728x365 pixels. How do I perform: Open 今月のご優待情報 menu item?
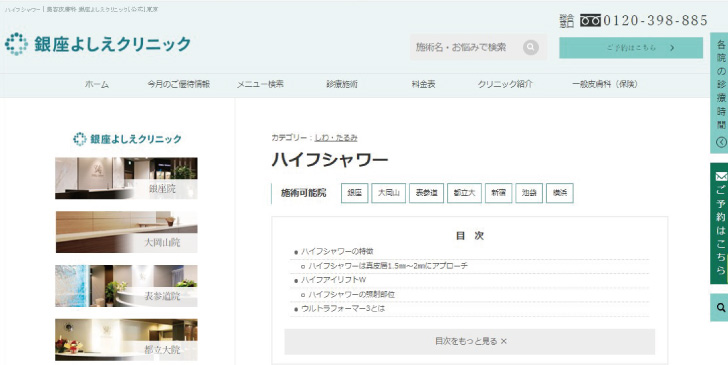coord(179,85)
